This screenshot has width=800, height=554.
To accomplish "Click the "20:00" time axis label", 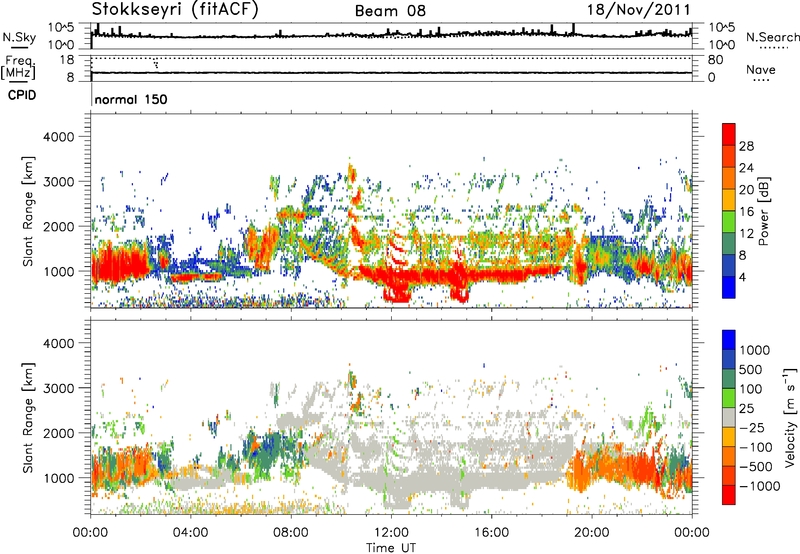I will (591, 533).
